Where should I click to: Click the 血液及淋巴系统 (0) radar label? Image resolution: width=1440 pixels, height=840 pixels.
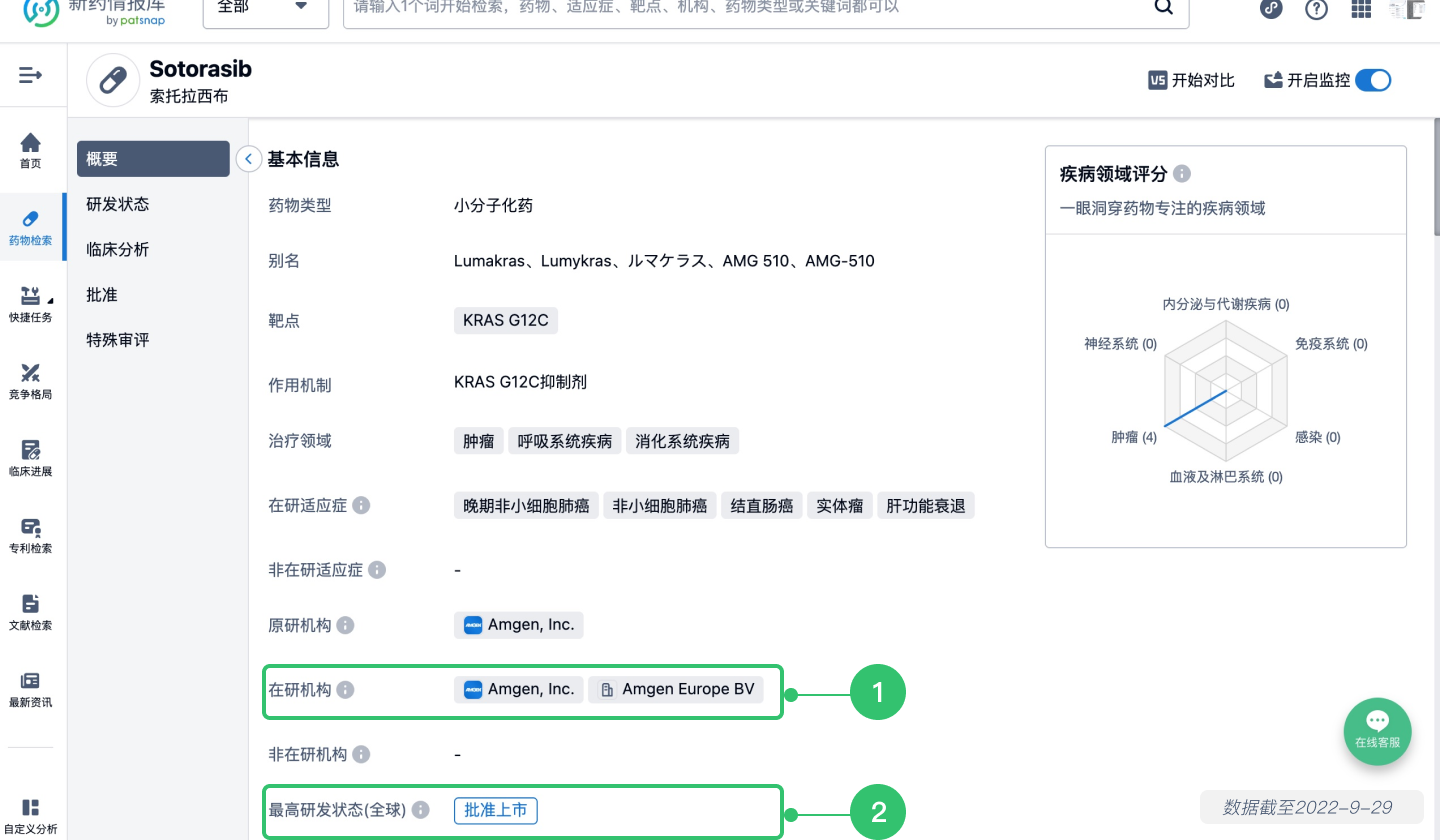(x=1226, y=477)
